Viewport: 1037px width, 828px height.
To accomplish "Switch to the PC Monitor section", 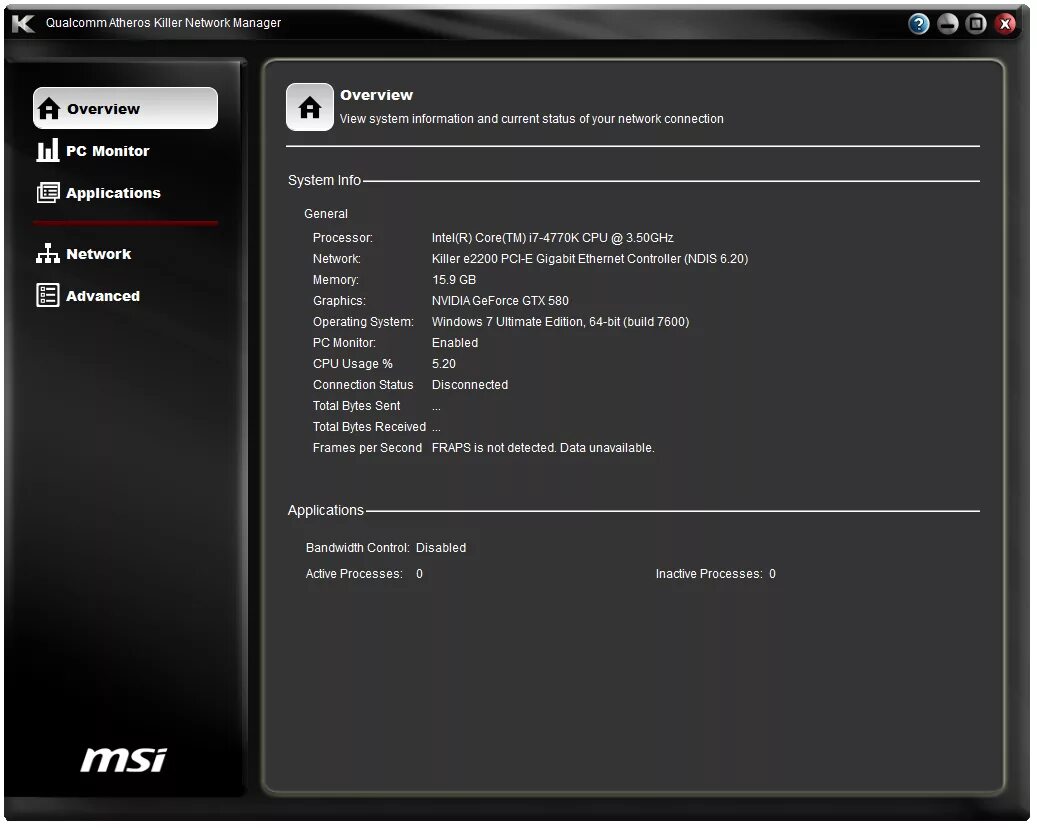I will pyautogui.click(x=108, y=151).
